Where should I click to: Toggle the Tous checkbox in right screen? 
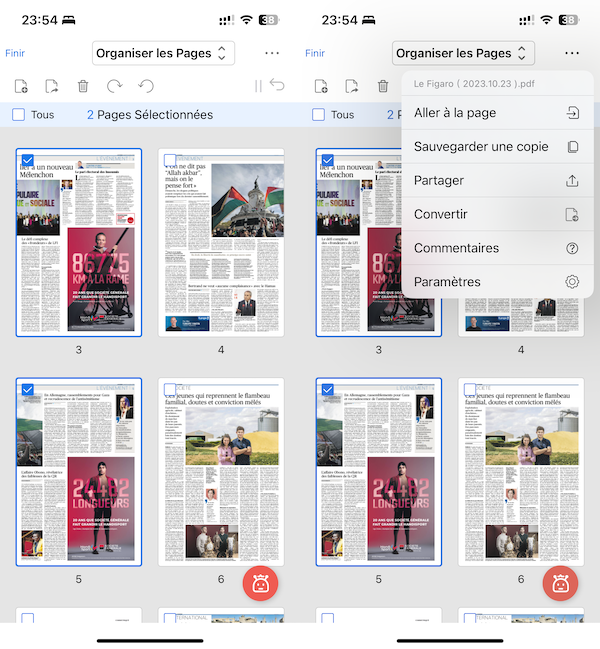pos(319,115)
